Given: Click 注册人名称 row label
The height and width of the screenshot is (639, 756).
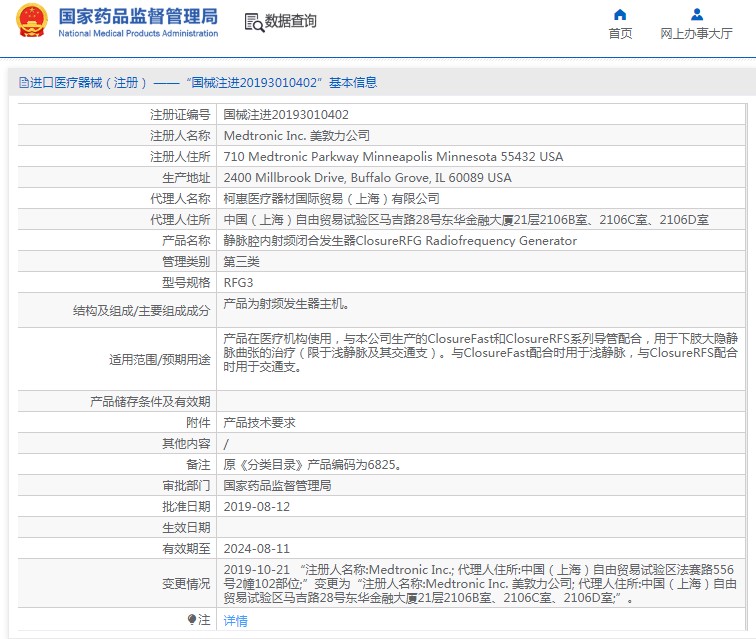Looking at the screenshot, I should [x=180, y=136].
